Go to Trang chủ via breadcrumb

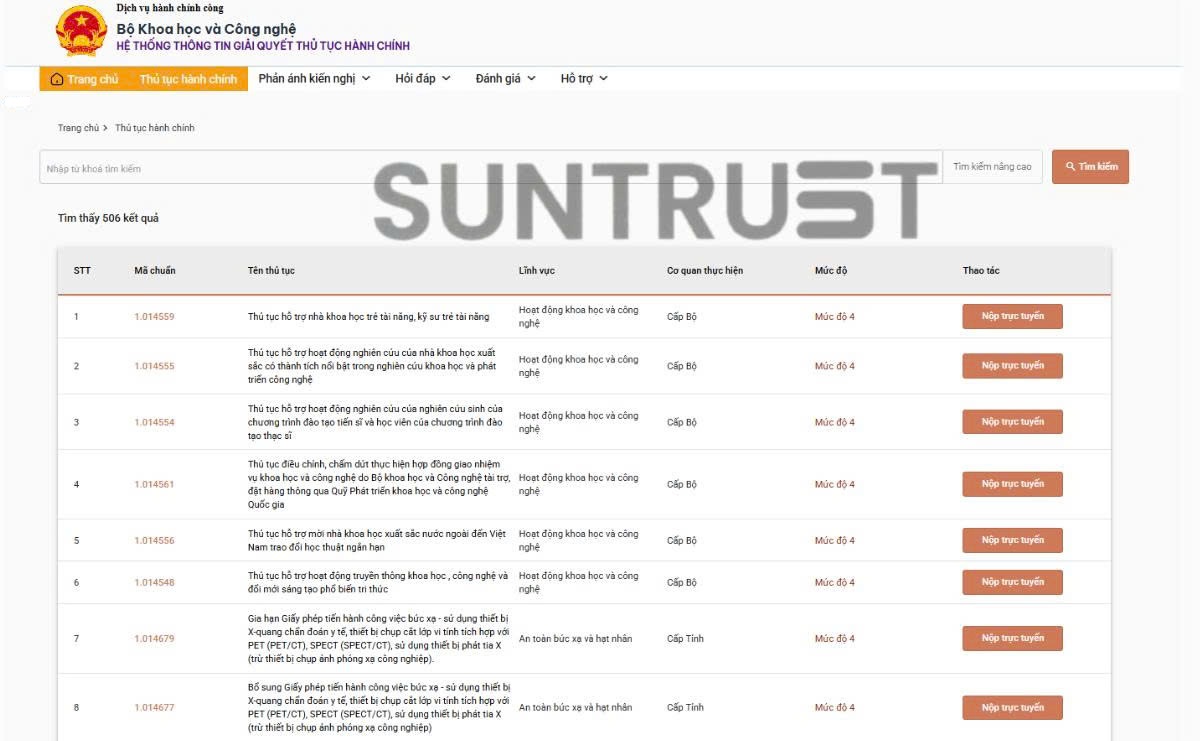78,128
